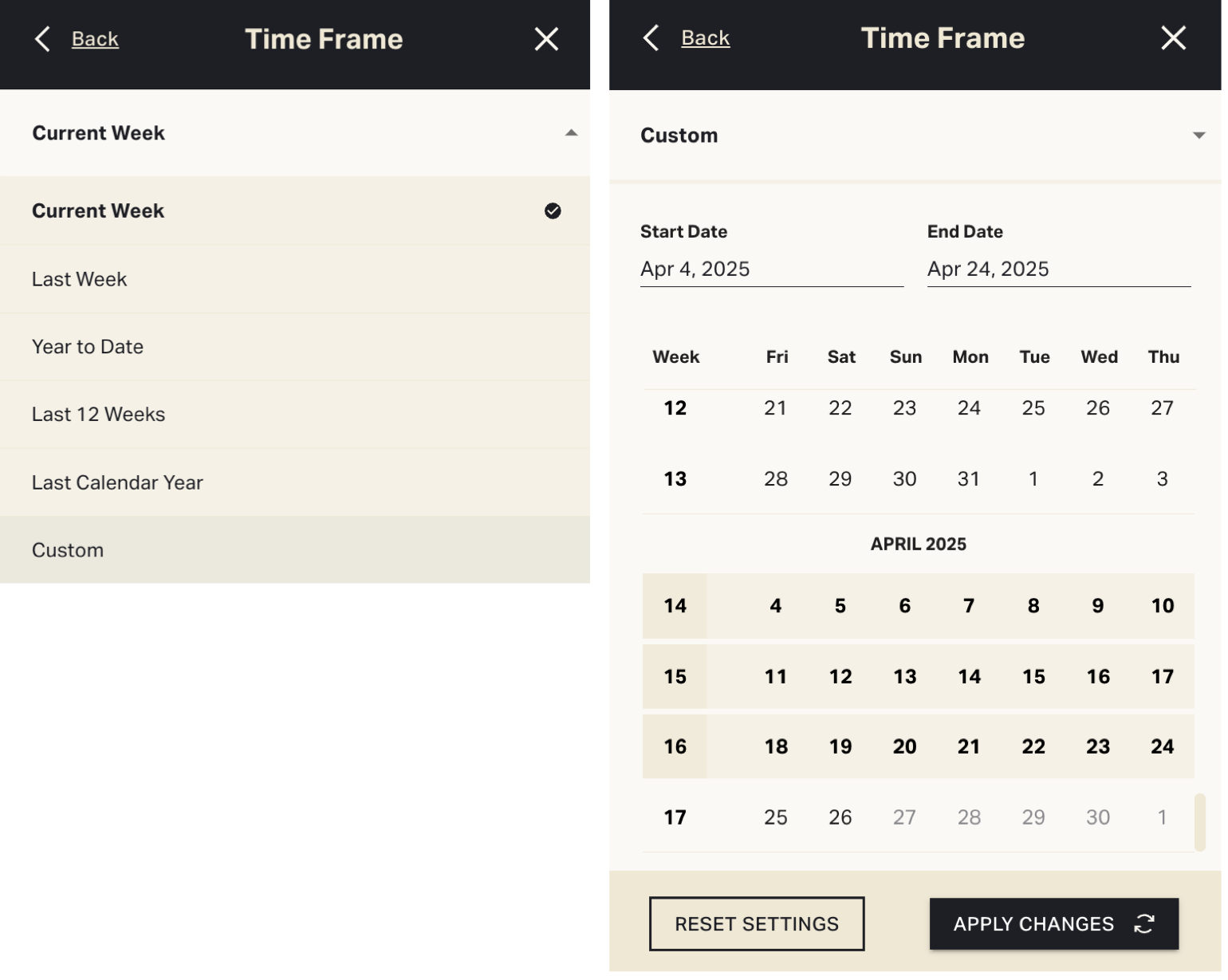This screenshot has height=980, width=1228.
Task: Choose Year to Date option
Action: (x=88, y=347)
